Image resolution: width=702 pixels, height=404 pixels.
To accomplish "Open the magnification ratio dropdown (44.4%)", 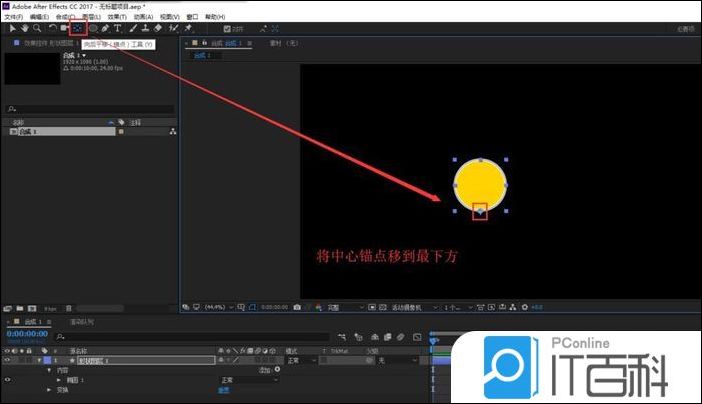I will (x=219, y=307).
